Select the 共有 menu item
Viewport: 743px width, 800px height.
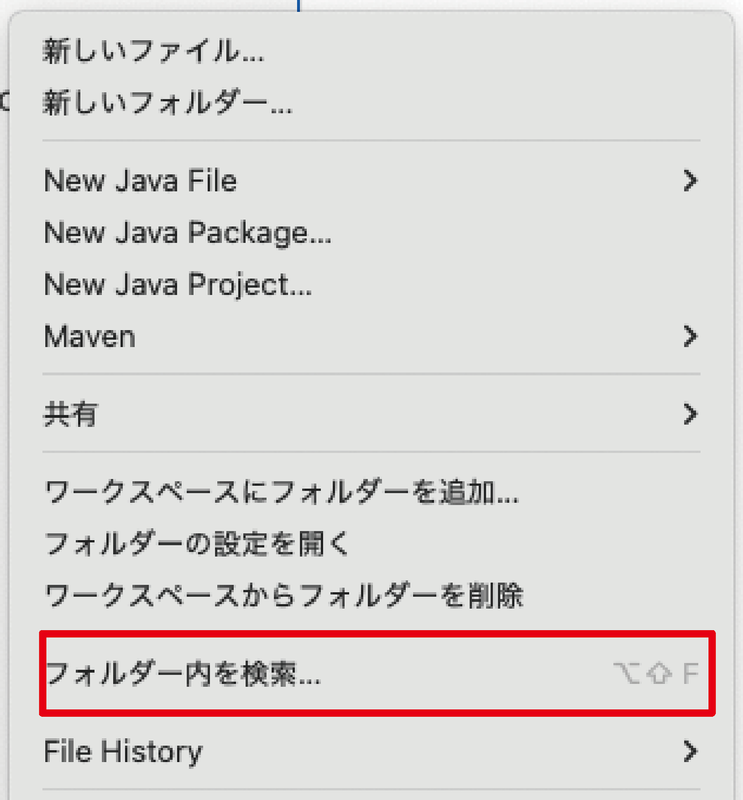[70, 413]
